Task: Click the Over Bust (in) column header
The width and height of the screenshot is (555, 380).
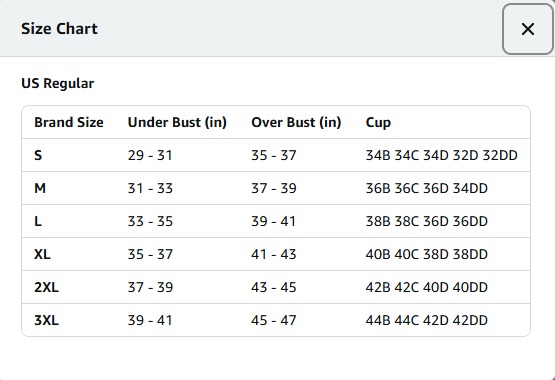Action: pyautogui.click(x=296, y=122)
